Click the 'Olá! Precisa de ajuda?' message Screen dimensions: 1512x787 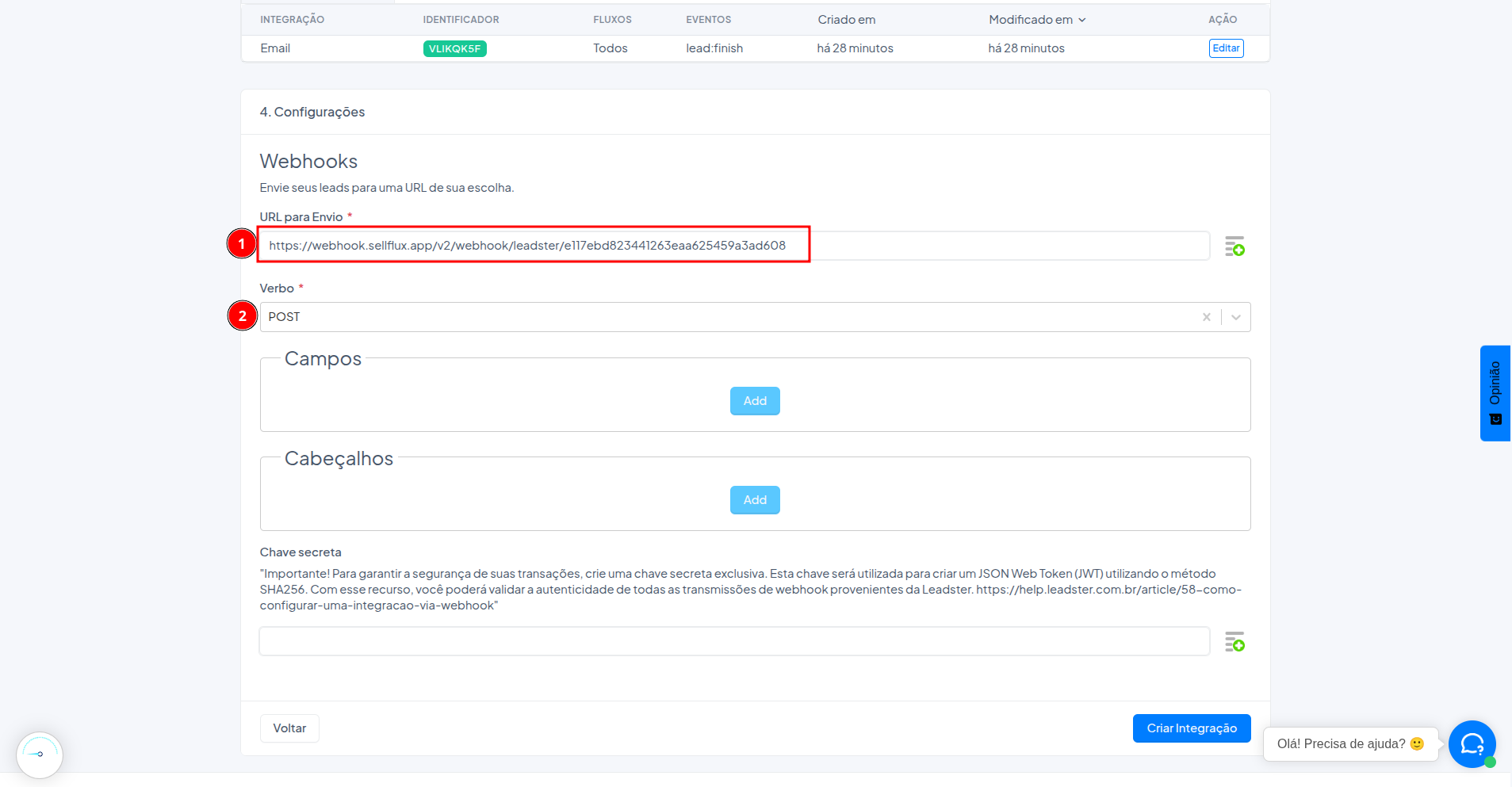point(1350,743)
